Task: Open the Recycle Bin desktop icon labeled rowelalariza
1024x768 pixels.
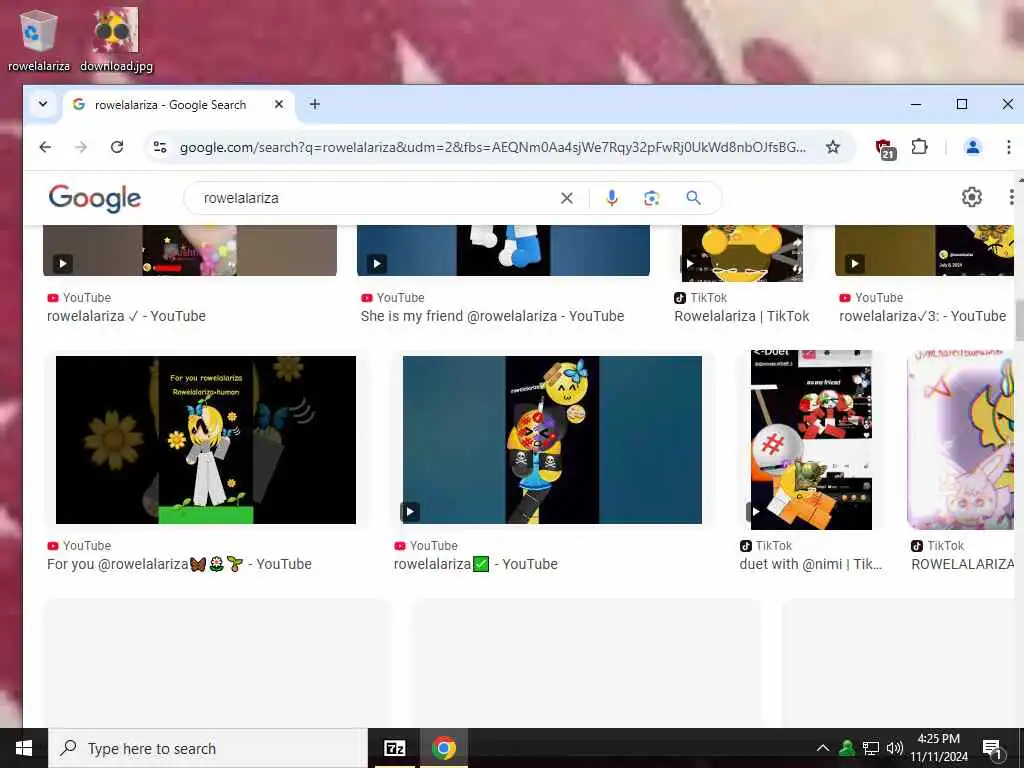Action: coord(39,40)
